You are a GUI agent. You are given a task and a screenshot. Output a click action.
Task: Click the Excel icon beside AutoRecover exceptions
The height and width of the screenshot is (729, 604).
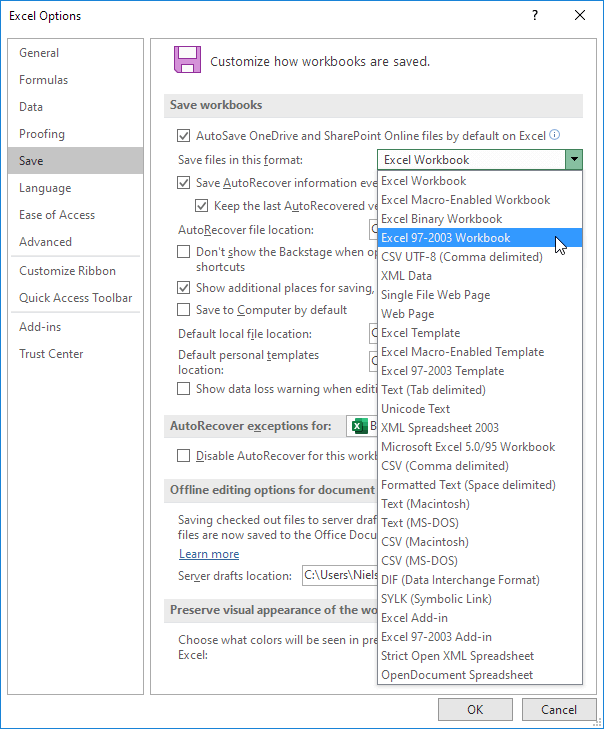pyautogui.click(x=359, y=426)
